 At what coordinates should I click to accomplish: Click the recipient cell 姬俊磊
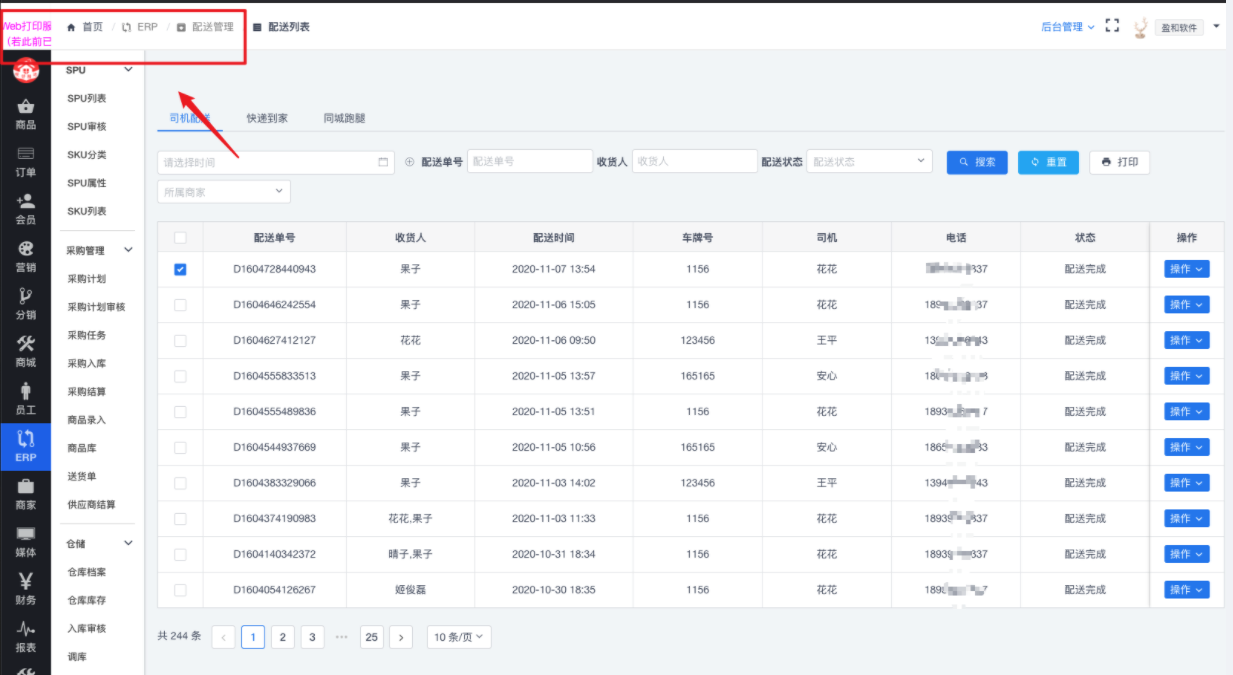410,590
